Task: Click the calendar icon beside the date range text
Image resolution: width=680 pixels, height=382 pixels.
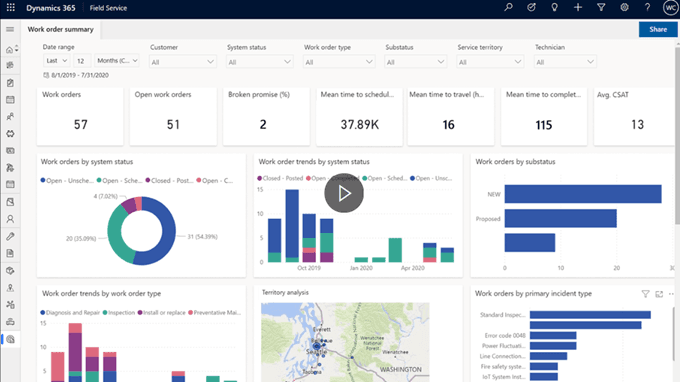Action: [x=46, y=75]
